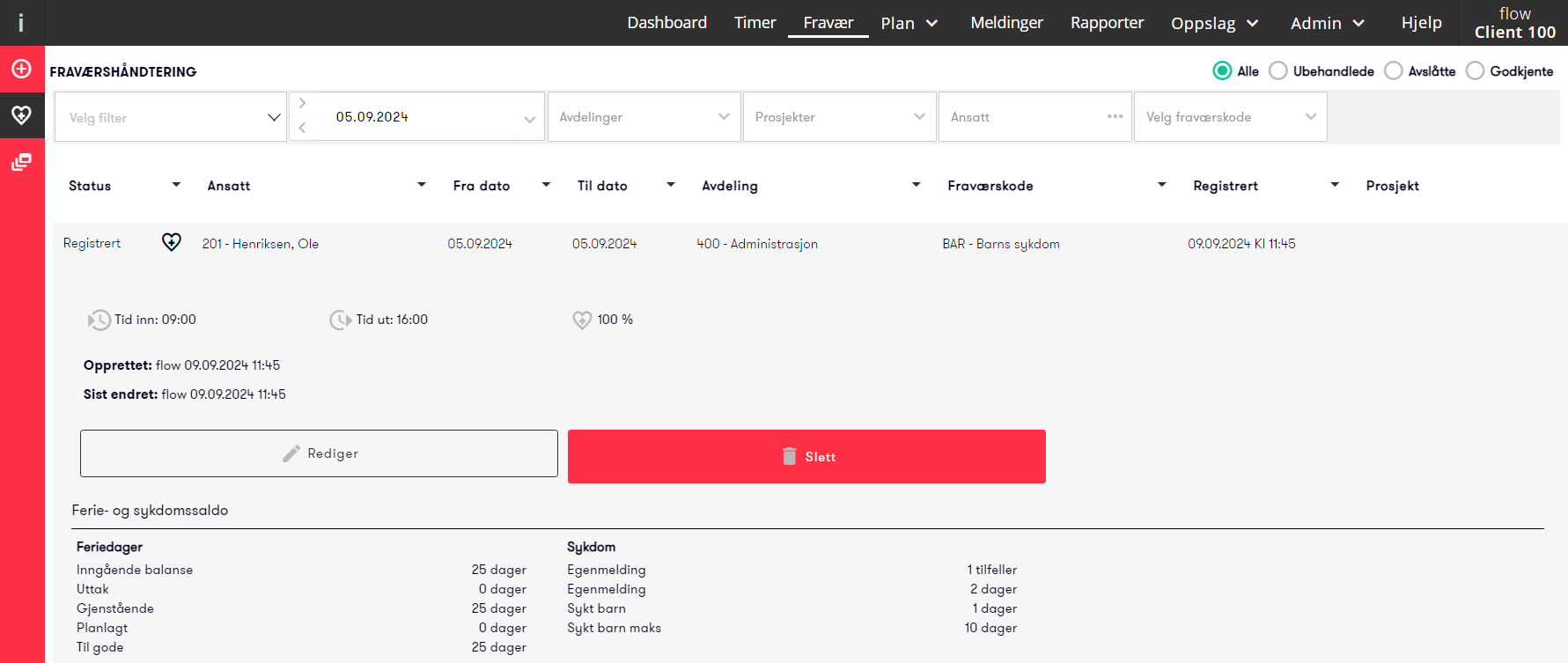
Task: Click the Til gode row label
Action: [x=100, y=647]
